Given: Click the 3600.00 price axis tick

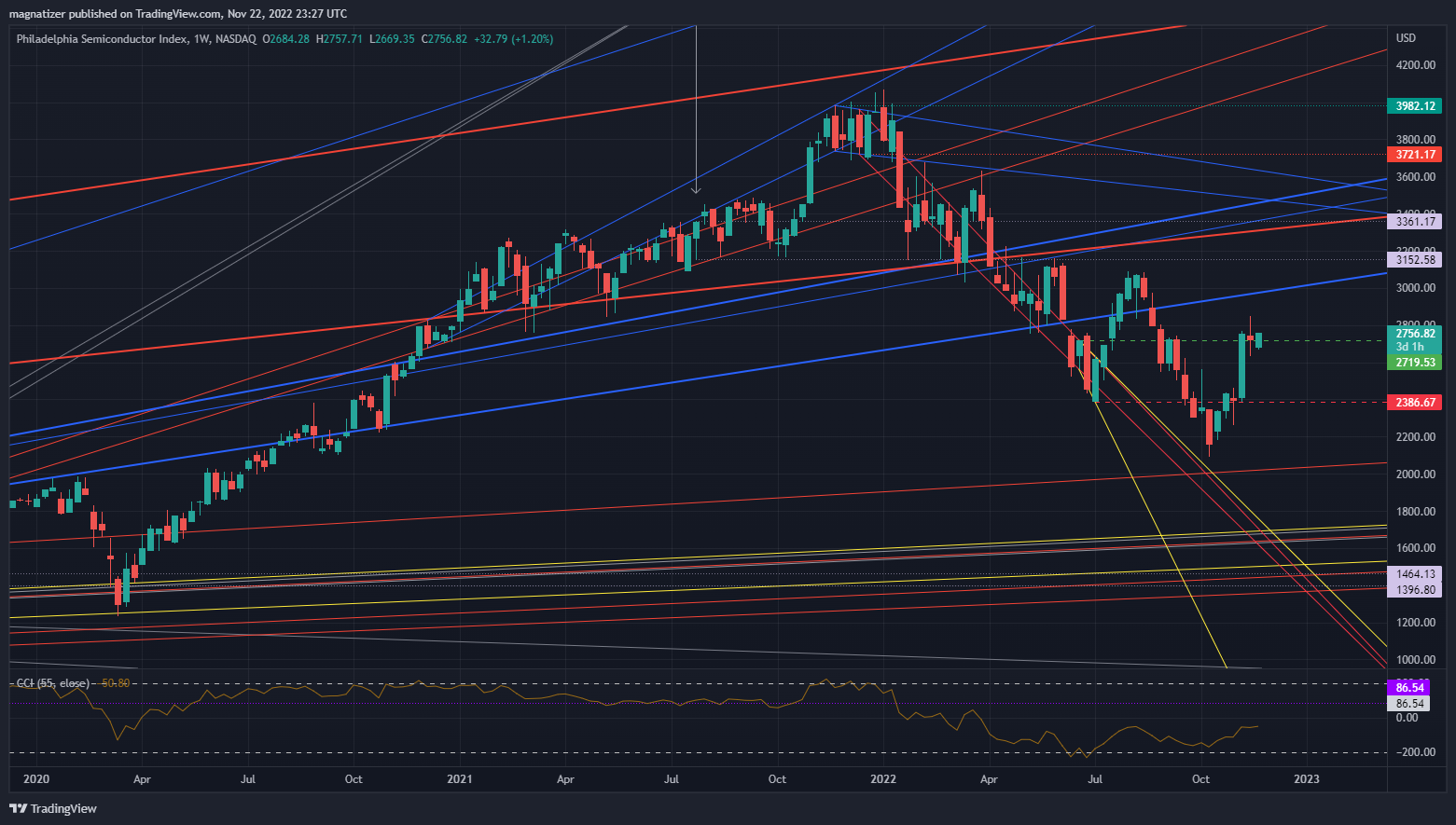Looking at the screenshot, I should pyautogui.click(x=1415, y=177).
